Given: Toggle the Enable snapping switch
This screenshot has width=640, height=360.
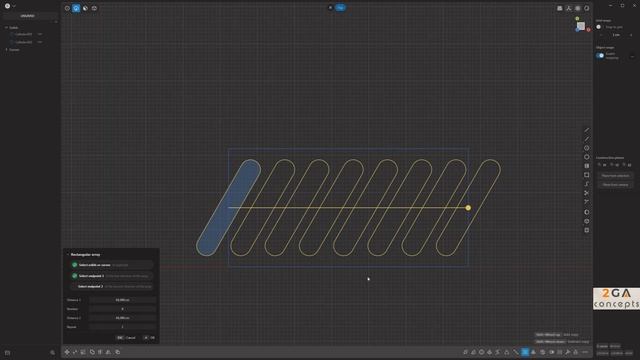Looking at the screenshot, I should pos(600,56).
